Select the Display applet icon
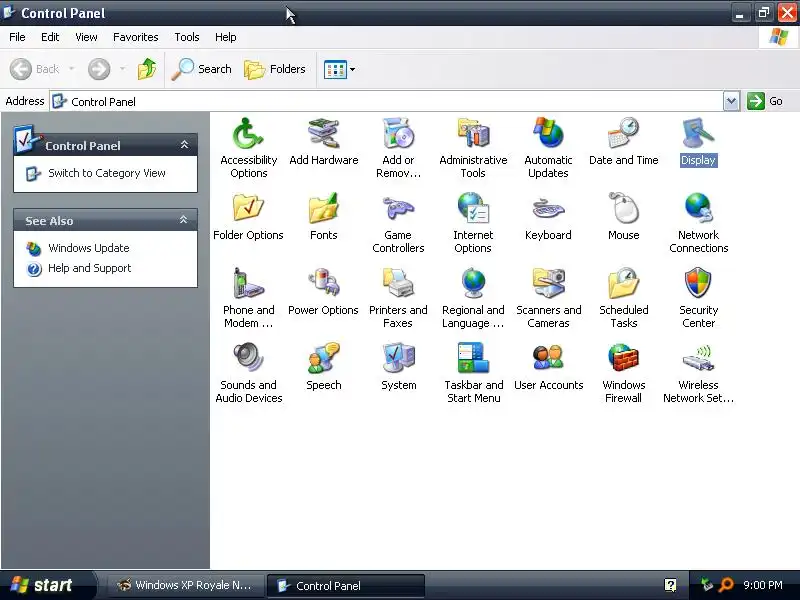The width and height of the screenshot is (800, 600). point(698,133)
